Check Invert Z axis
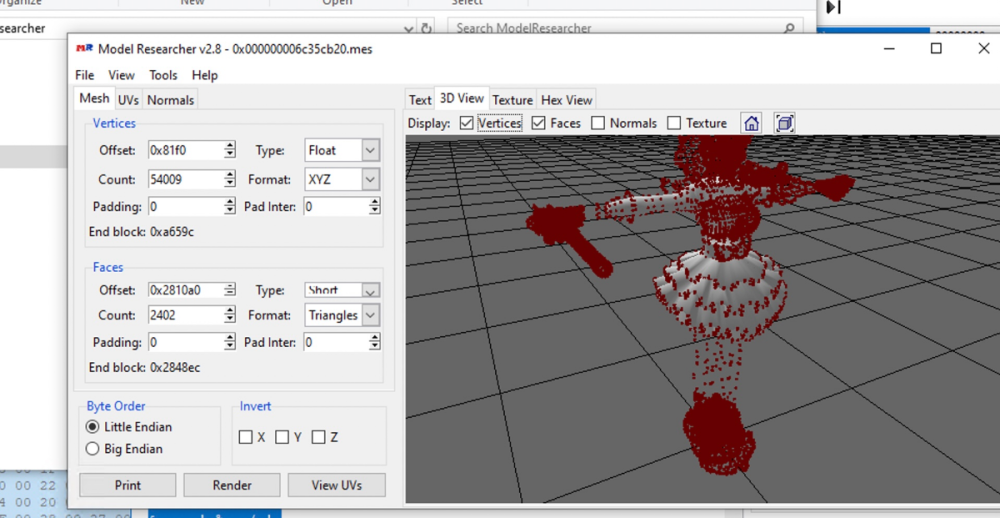The width and height of the screenshot is (1000, 518). point(319,437)
